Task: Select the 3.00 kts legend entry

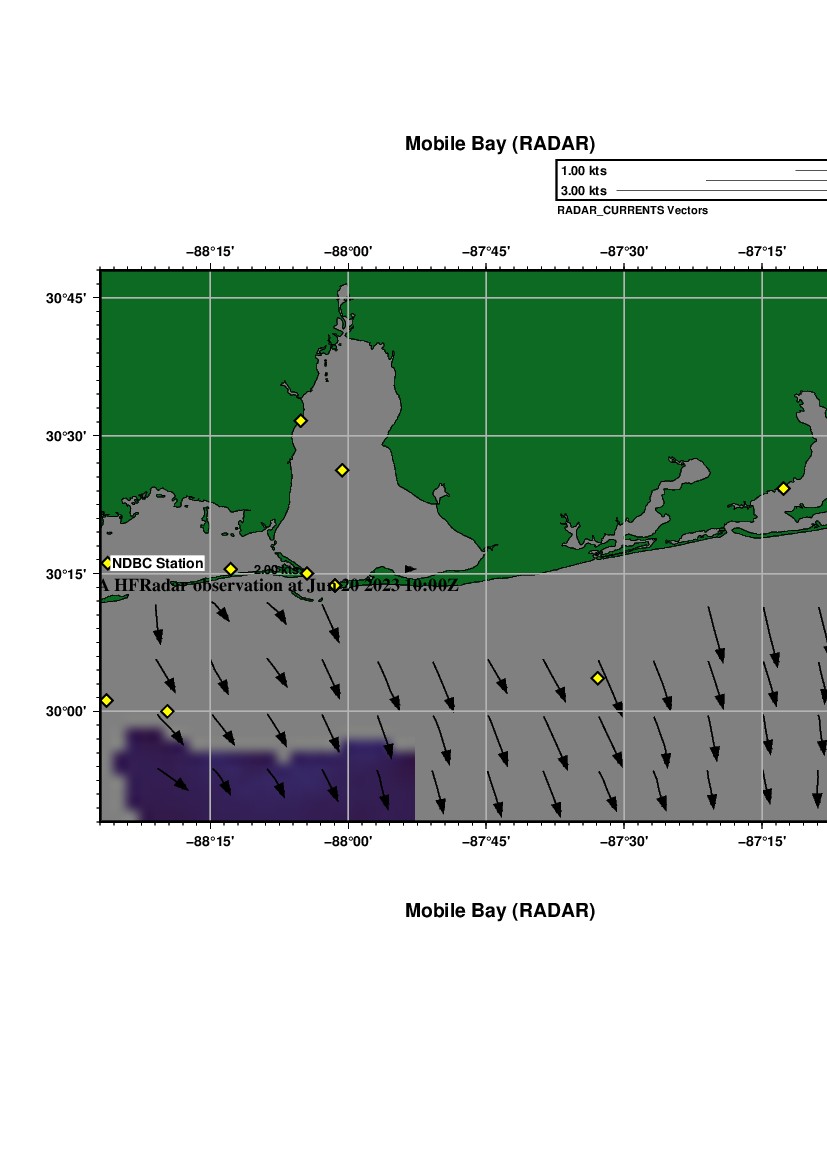Action: point(583,191)
